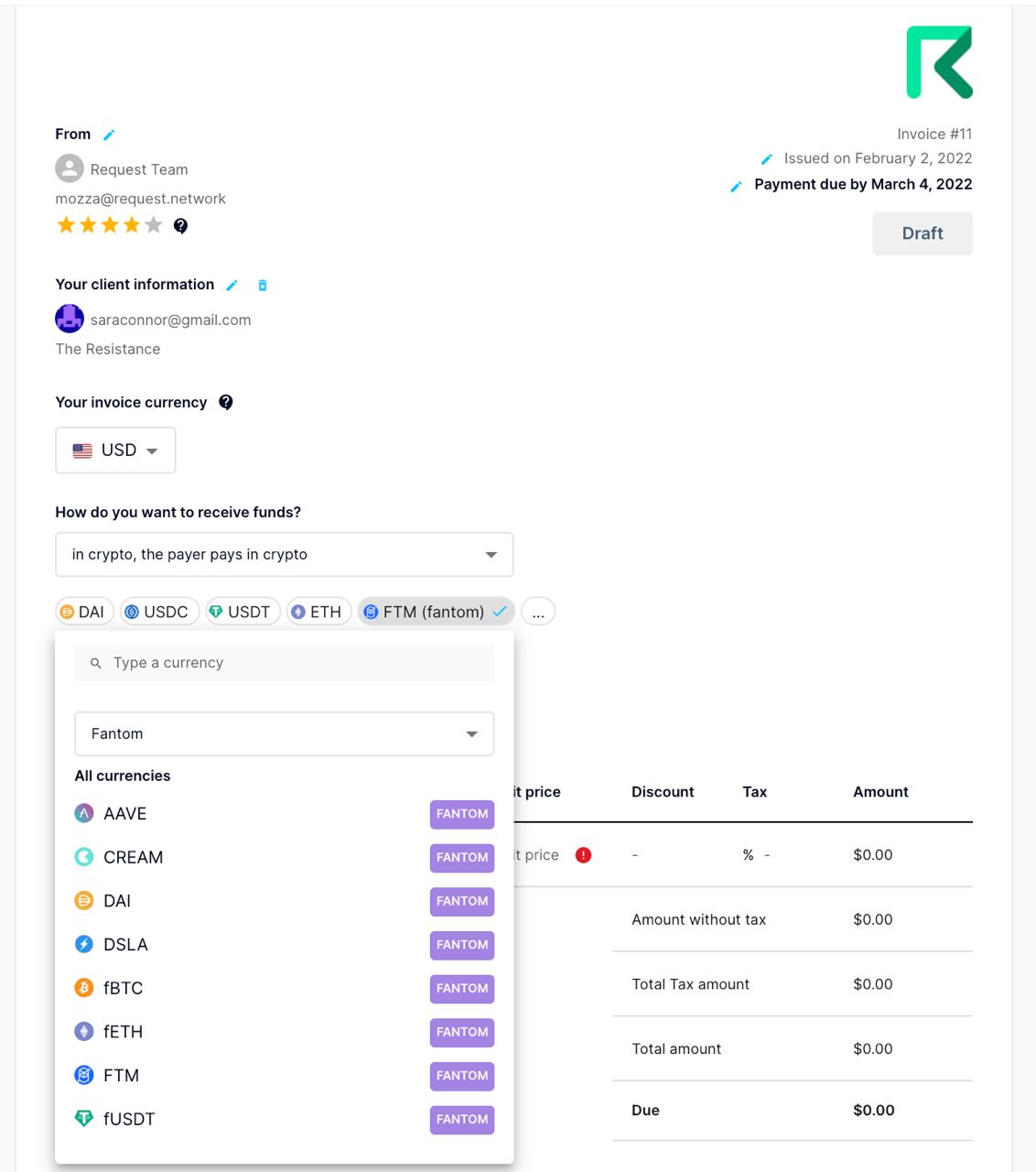Click the US flag icon
This screenshot has height=1172, width=1036.
[82, 450]
